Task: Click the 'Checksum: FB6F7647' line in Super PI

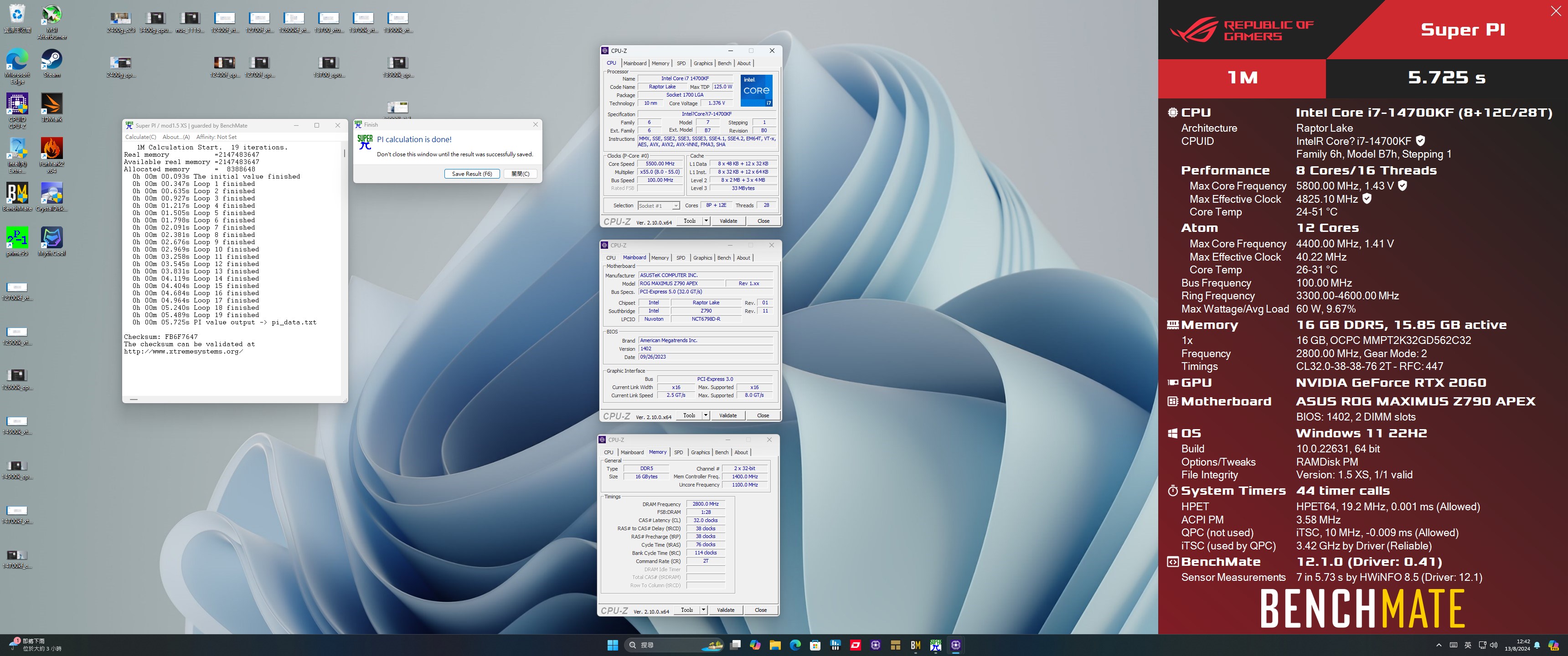Action: (161, 337)
